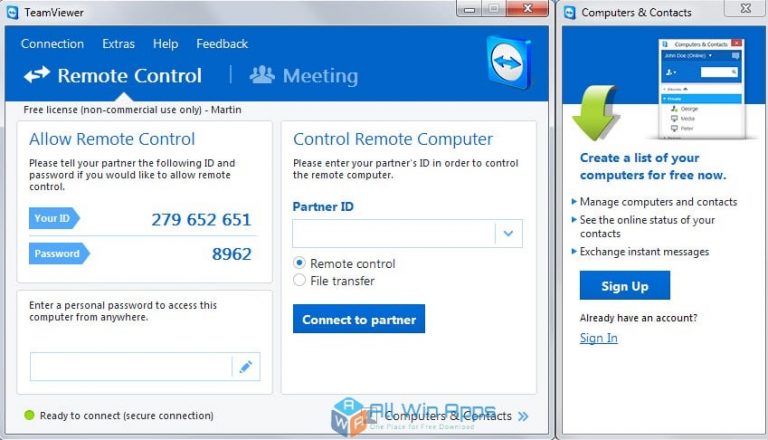The width and height of the screenshot is (768, 440).
Task: Switch to the Meeting tab
Action: pos(304,75)
